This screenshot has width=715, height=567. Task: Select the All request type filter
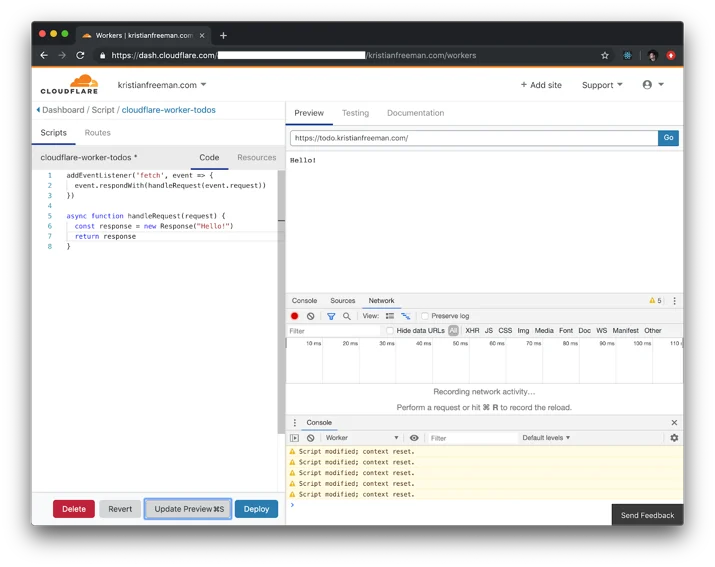(x=453, y=330)
